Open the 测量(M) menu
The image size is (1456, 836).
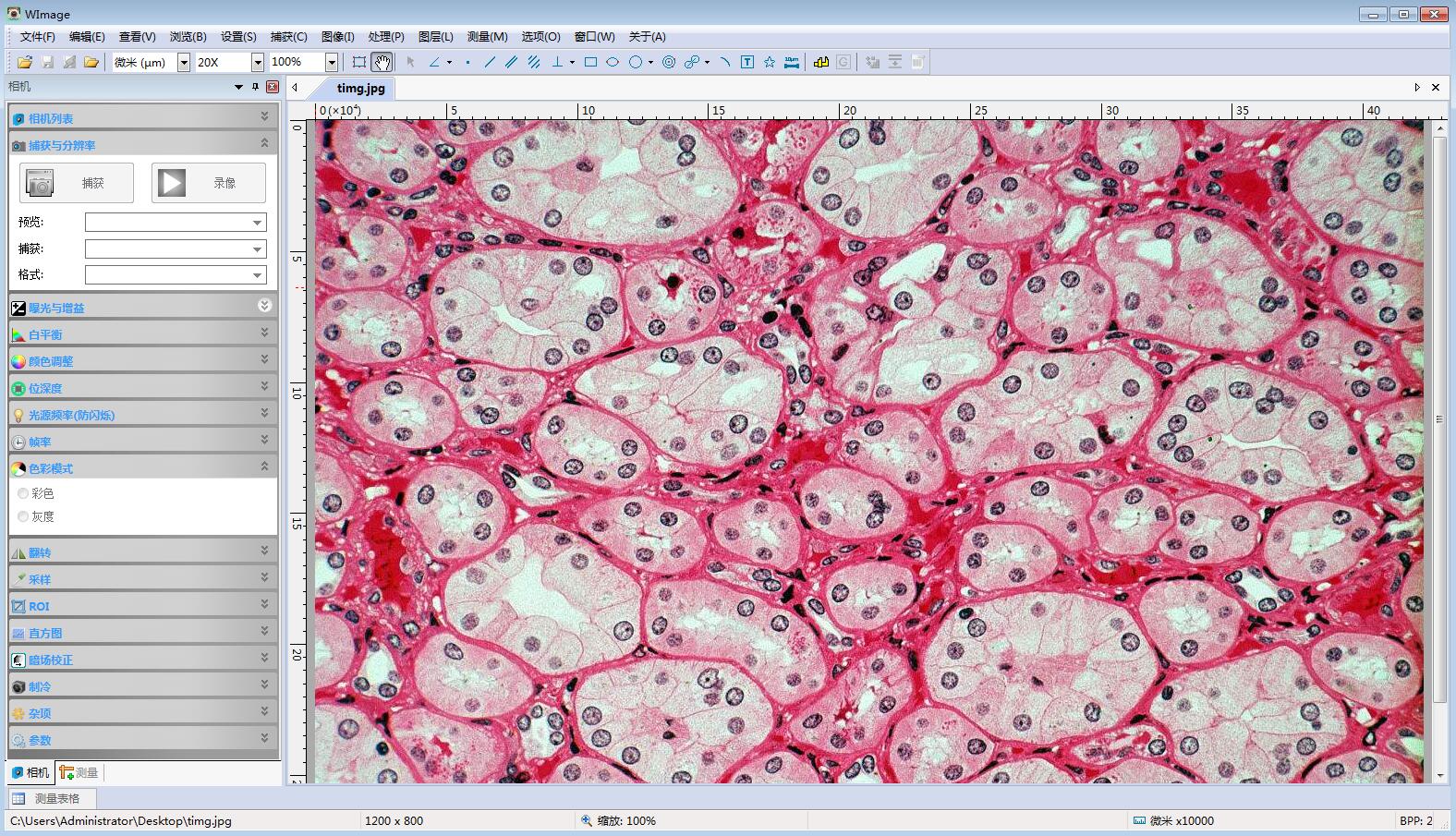tap(487, 37)
